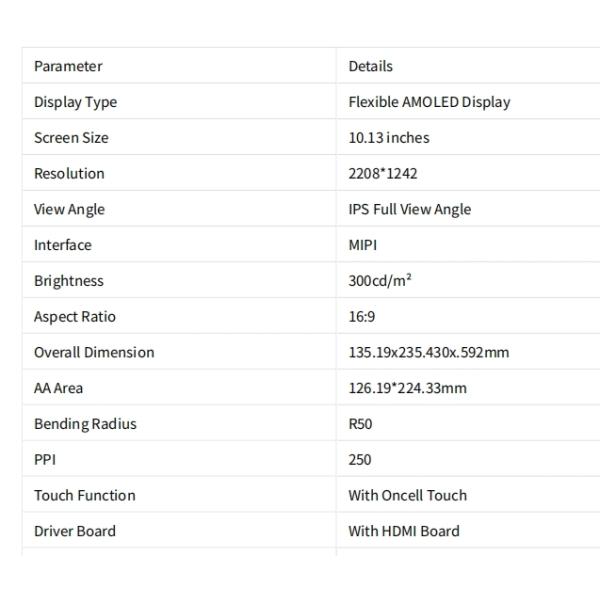Click the With HDMI Board text
Screen dimensions: 600x600
tap(403, 531)
